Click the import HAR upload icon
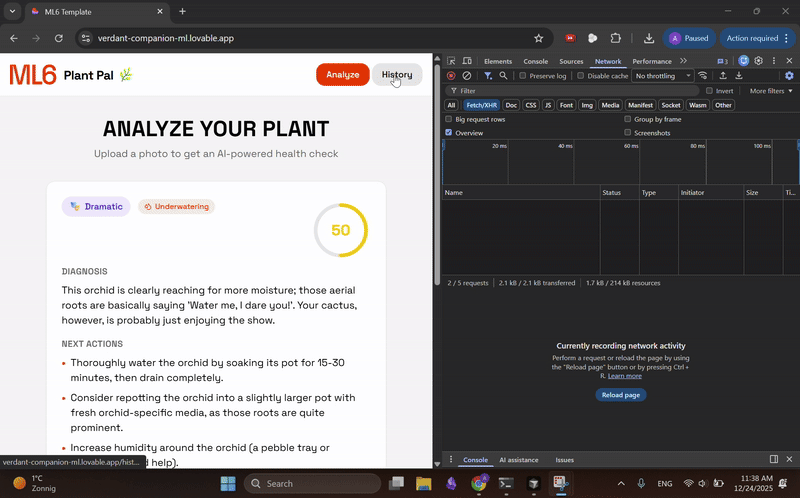800x498 pixels. click(723, 76)
